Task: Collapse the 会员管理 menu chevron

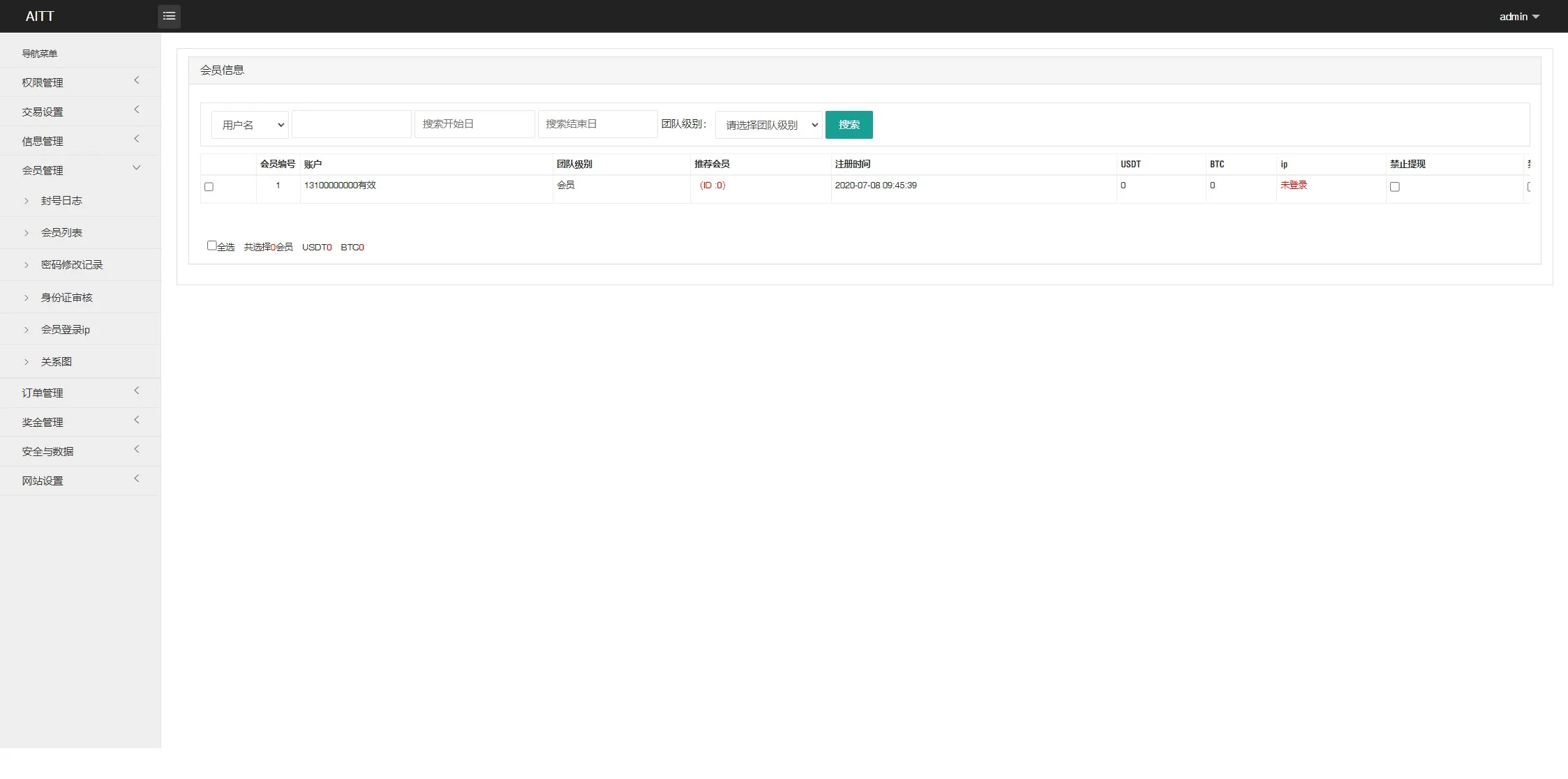Action: 137,168
